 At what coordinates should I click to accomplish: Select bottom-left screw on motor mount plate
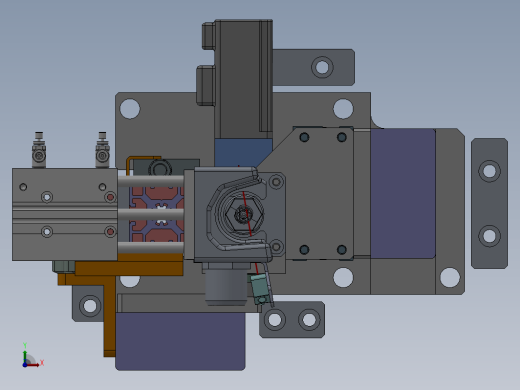(304, 249)
